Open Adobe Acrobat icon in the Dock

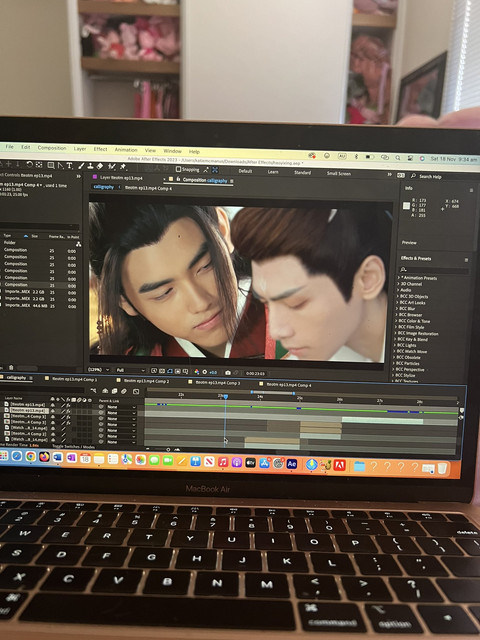(339, 465)
